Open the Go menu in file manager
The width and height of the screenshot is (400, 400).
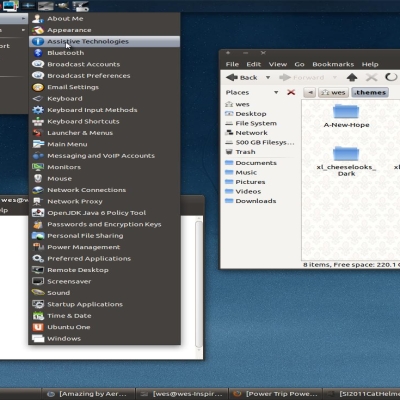(299, 64)
